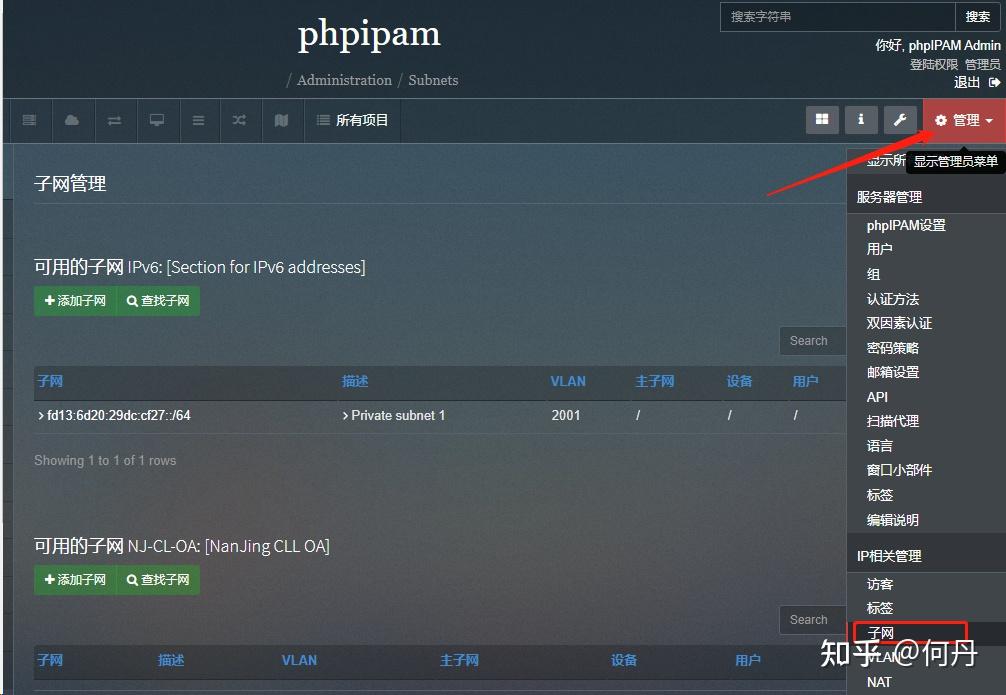The image size is (1006, 695).
Task: Open 扫描代理 in the admin menu
Action: click(x=892, y=421)
